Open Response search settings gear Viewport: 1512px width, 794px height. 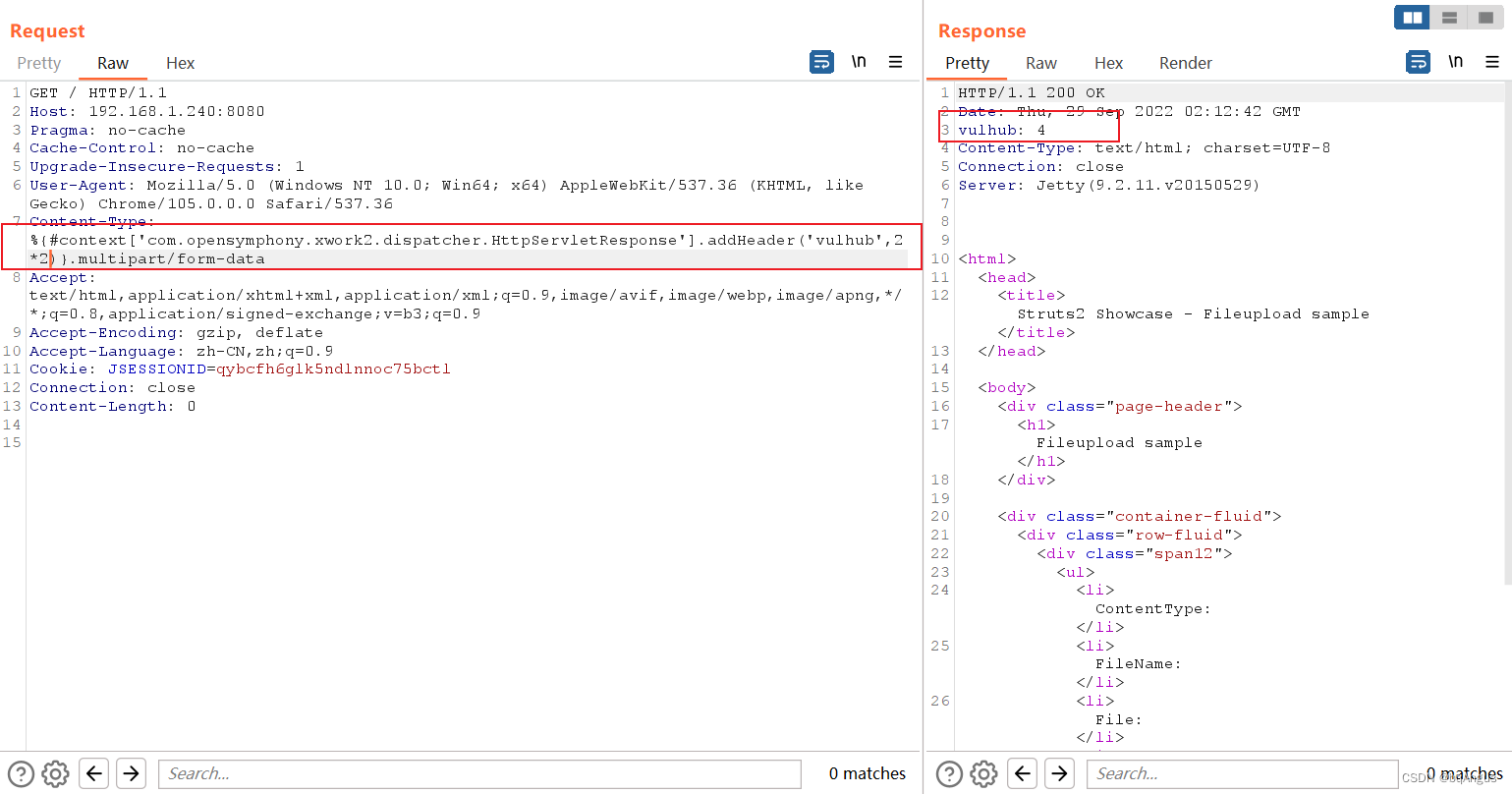tap(984, 774)
